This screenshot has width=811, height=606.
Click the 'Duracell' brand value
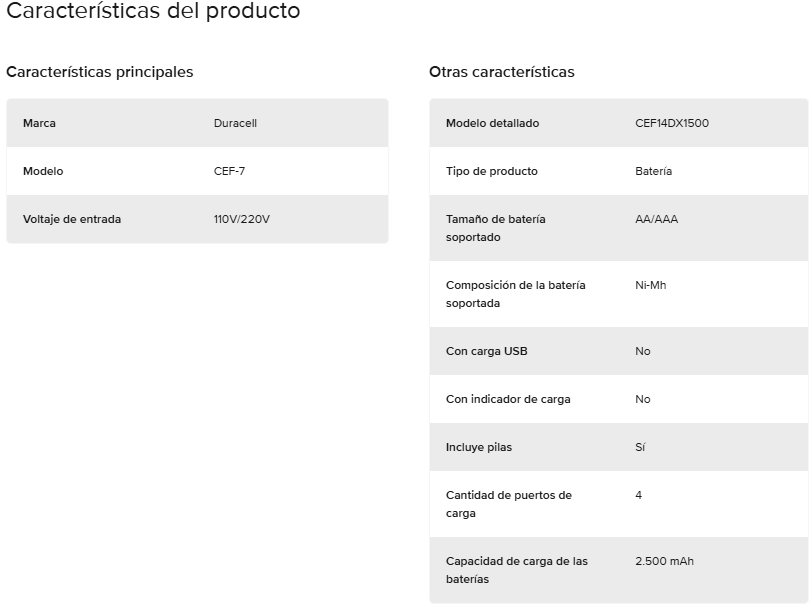click(x=236, y=123)
